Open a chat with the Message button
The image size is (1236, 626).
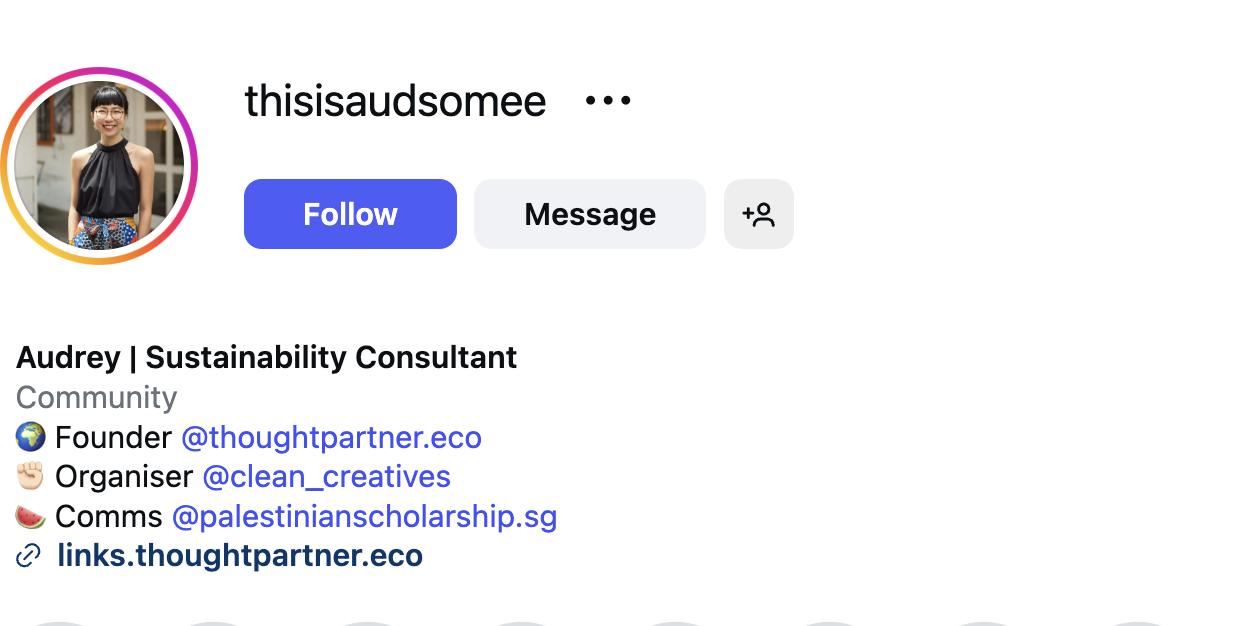tap(589, 213)
